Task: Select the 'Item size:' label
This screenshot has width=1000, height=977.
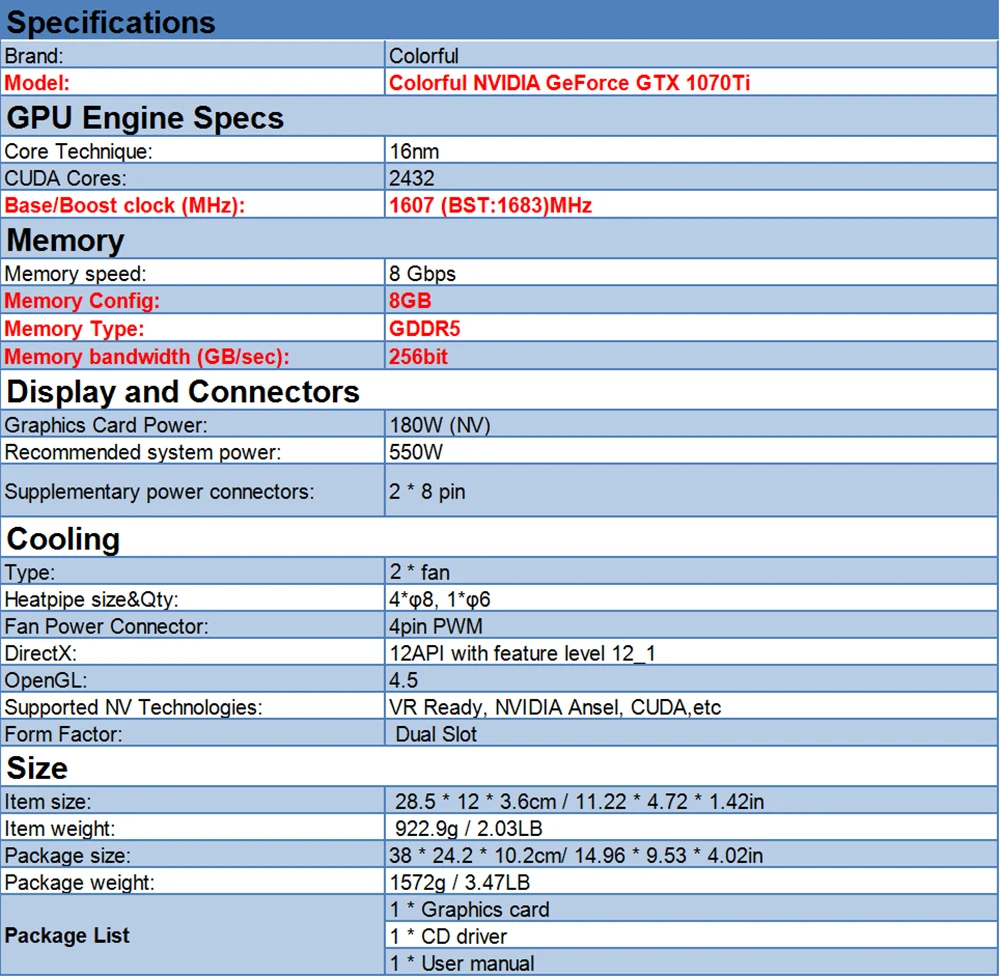Action: tap(48, 802)
